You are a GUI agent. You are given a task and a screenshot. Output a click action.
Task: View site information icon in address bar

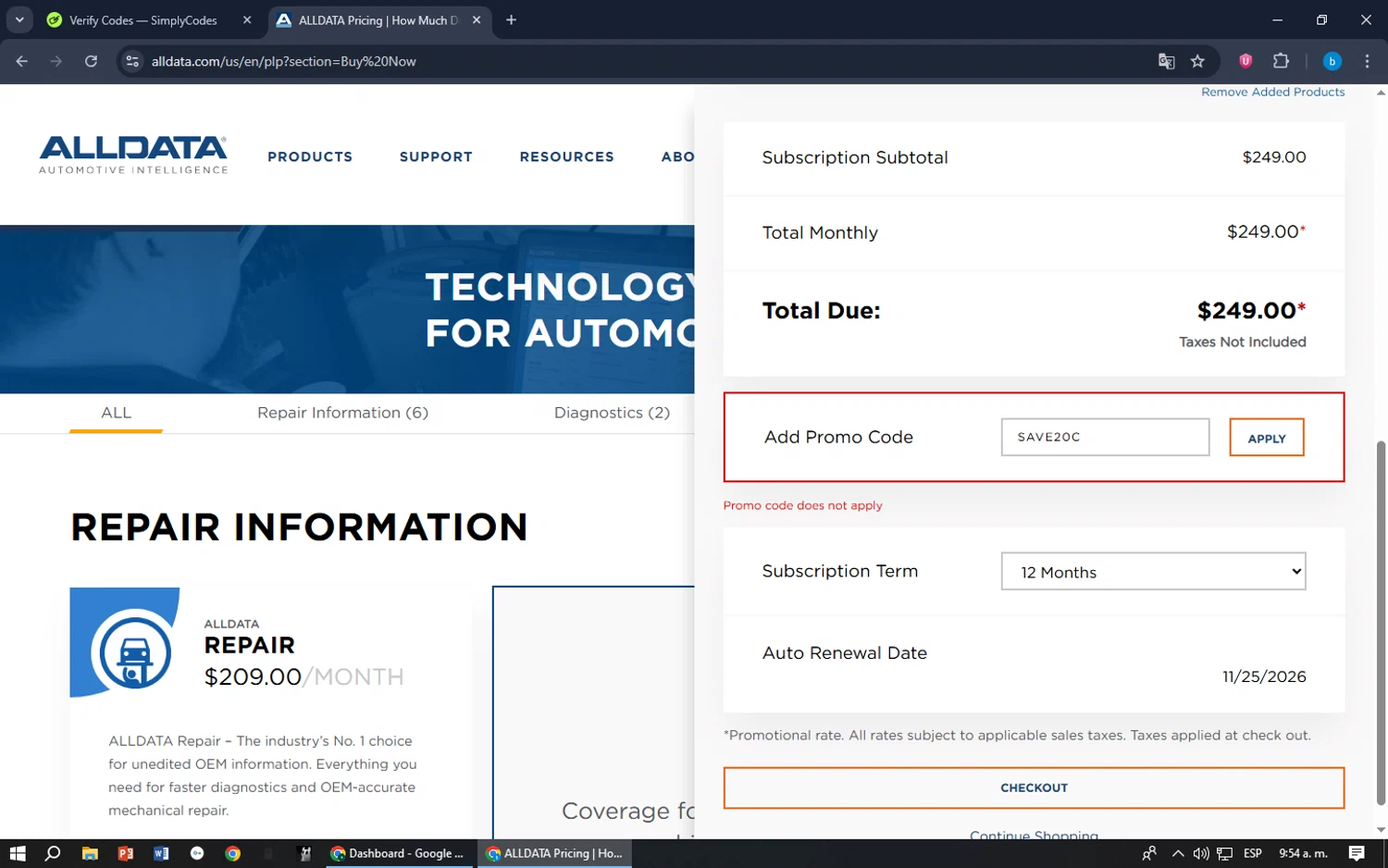pos(132,61)
